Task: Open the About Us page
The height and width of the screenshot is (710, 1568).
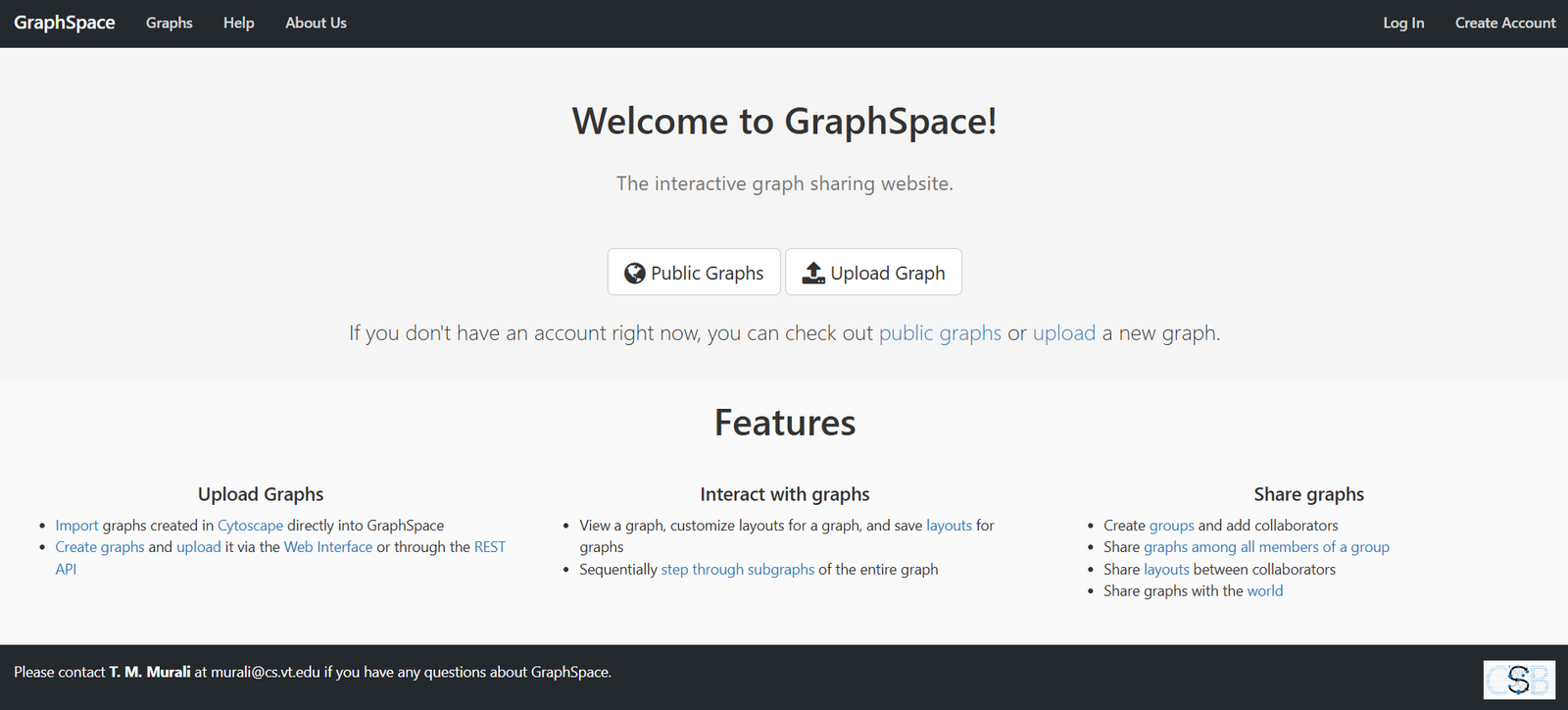Action: [x=316, y=23]
